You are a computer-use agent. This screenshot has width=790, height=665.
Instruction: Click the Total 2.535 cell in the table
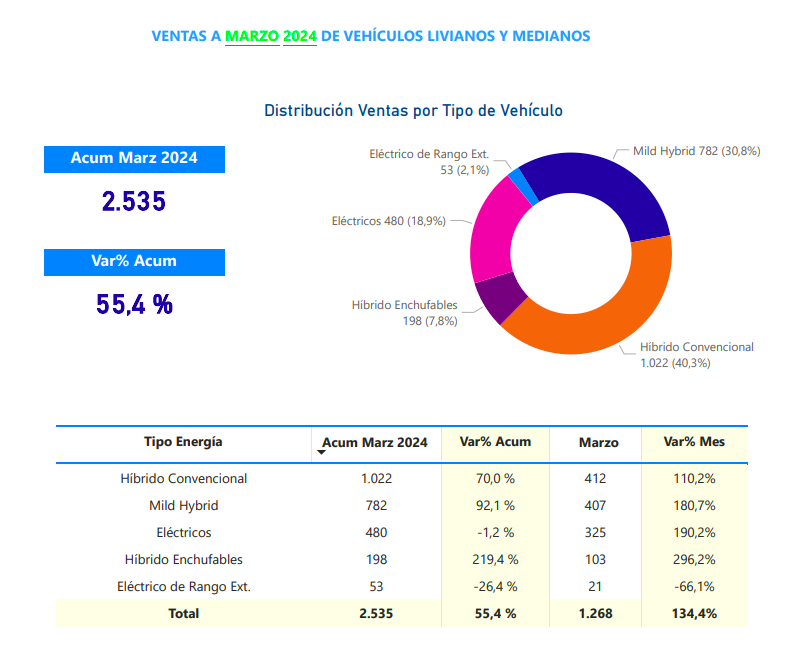(x=376, y=614)
